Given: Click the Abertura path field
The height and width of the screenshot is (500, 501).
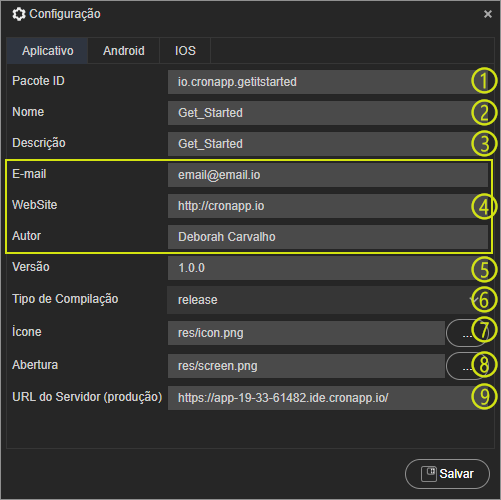Looking at the screenshot, I should [x=306, y=366].
